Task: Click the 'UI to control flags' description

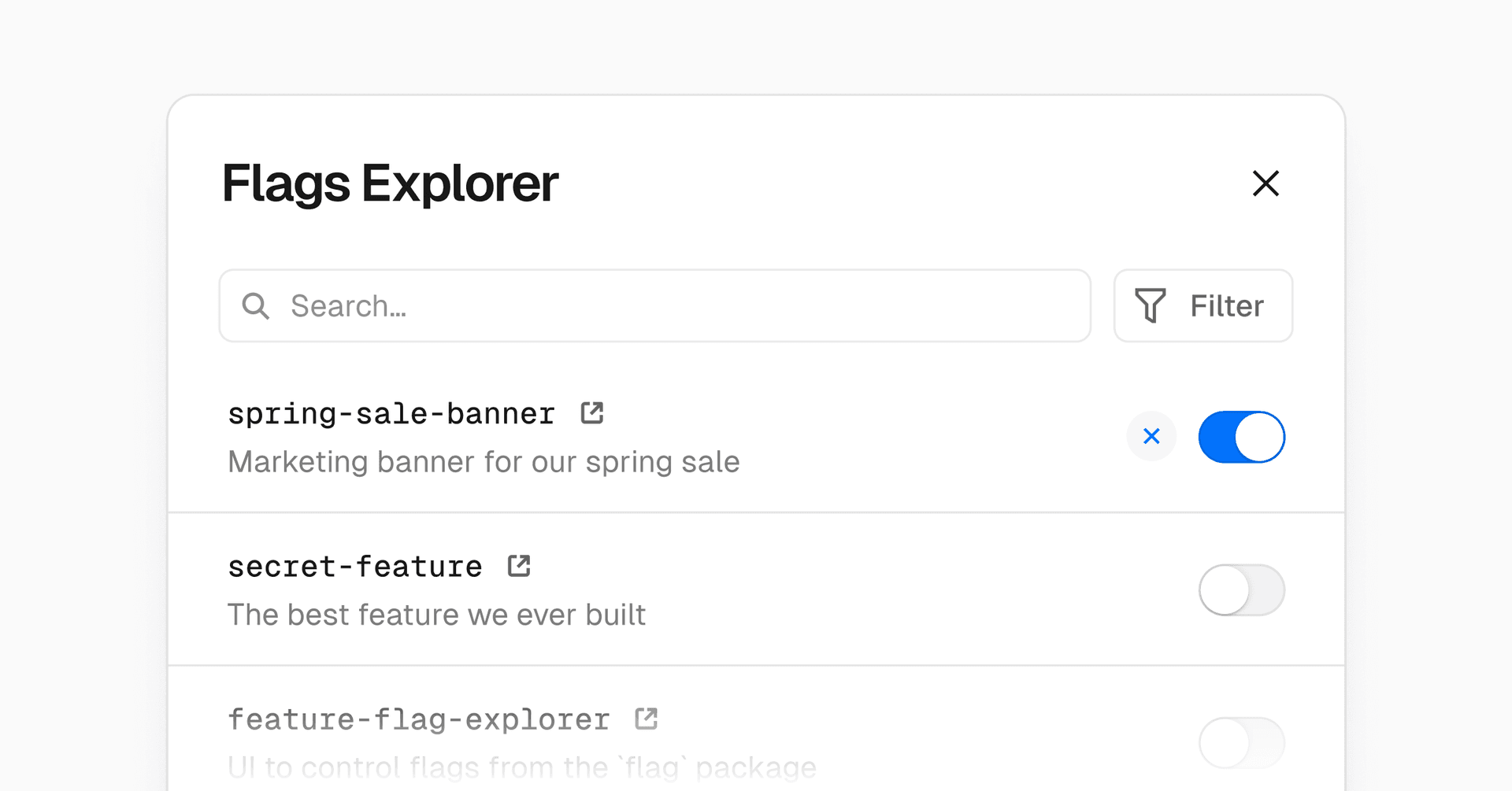Action: tap(521, 767)
